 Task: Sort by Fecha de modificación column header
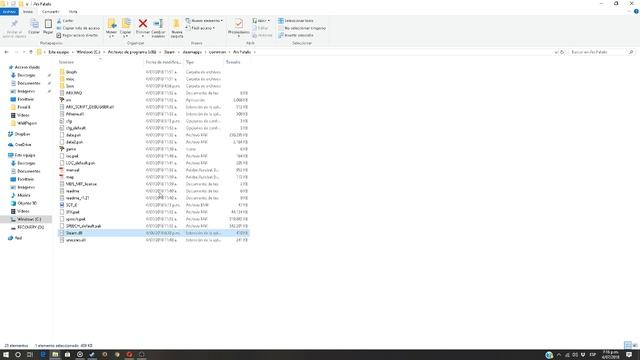(163, 62)
